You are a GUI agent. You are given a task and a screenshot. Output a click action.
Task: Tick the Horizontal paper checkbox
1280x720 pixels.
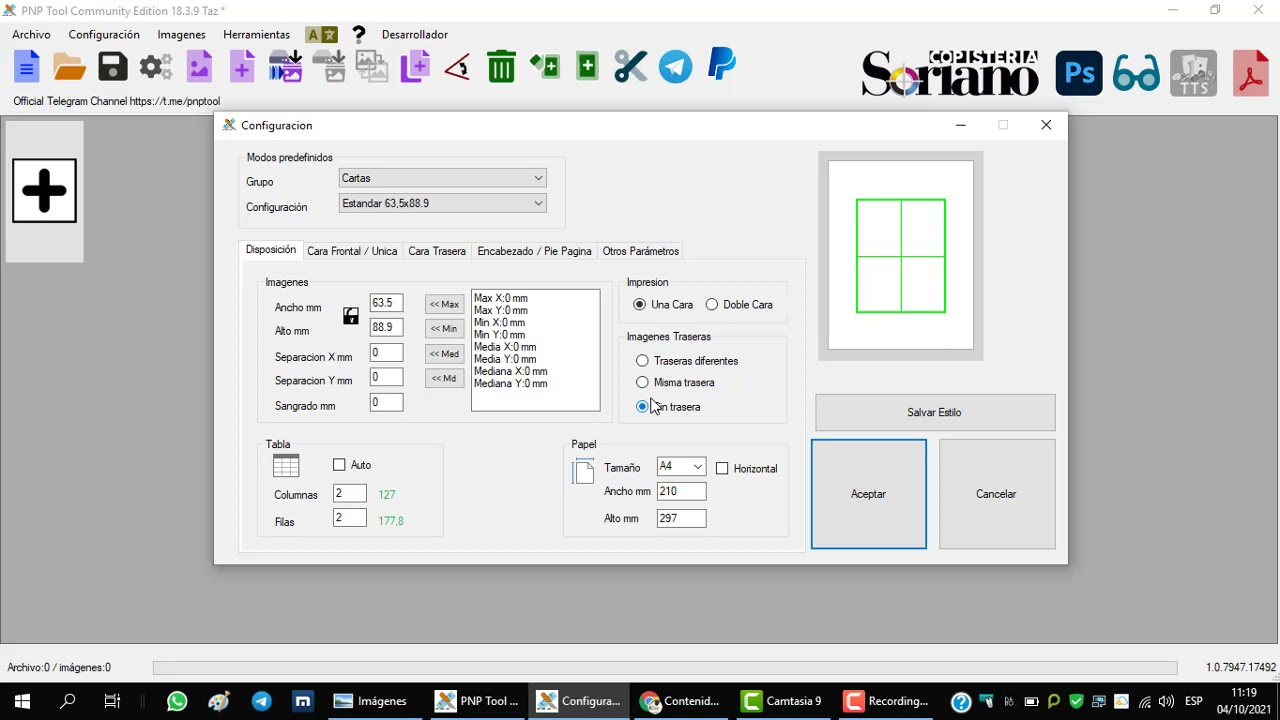pyautogui.click(x=722, y=468)
